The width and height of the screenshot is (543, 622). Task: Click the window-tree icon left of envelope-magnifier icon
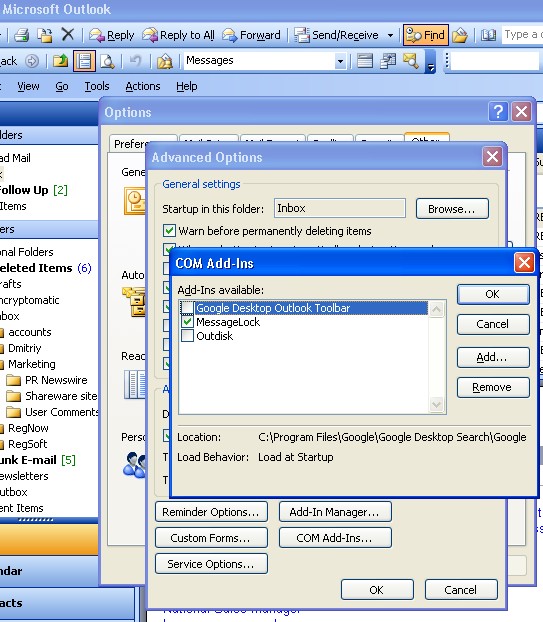pyautogui.click(x=388, y=61)
